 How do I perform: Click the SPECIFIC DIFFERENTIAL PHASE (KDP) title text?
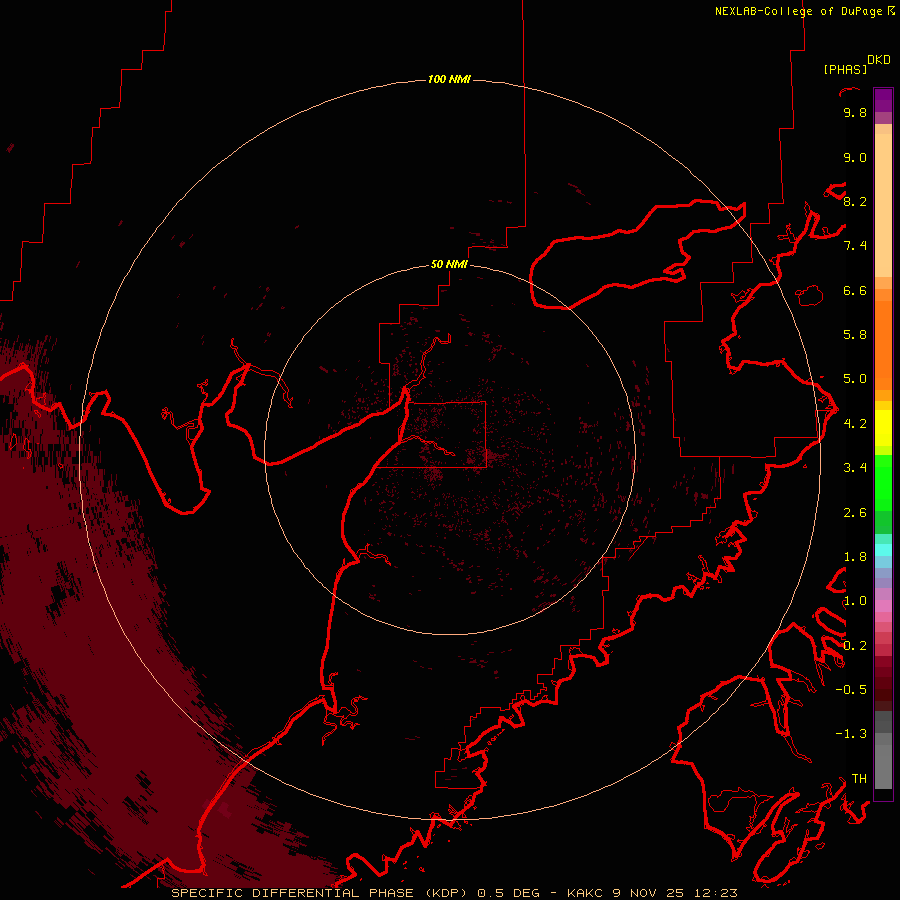tap(321, 893)
